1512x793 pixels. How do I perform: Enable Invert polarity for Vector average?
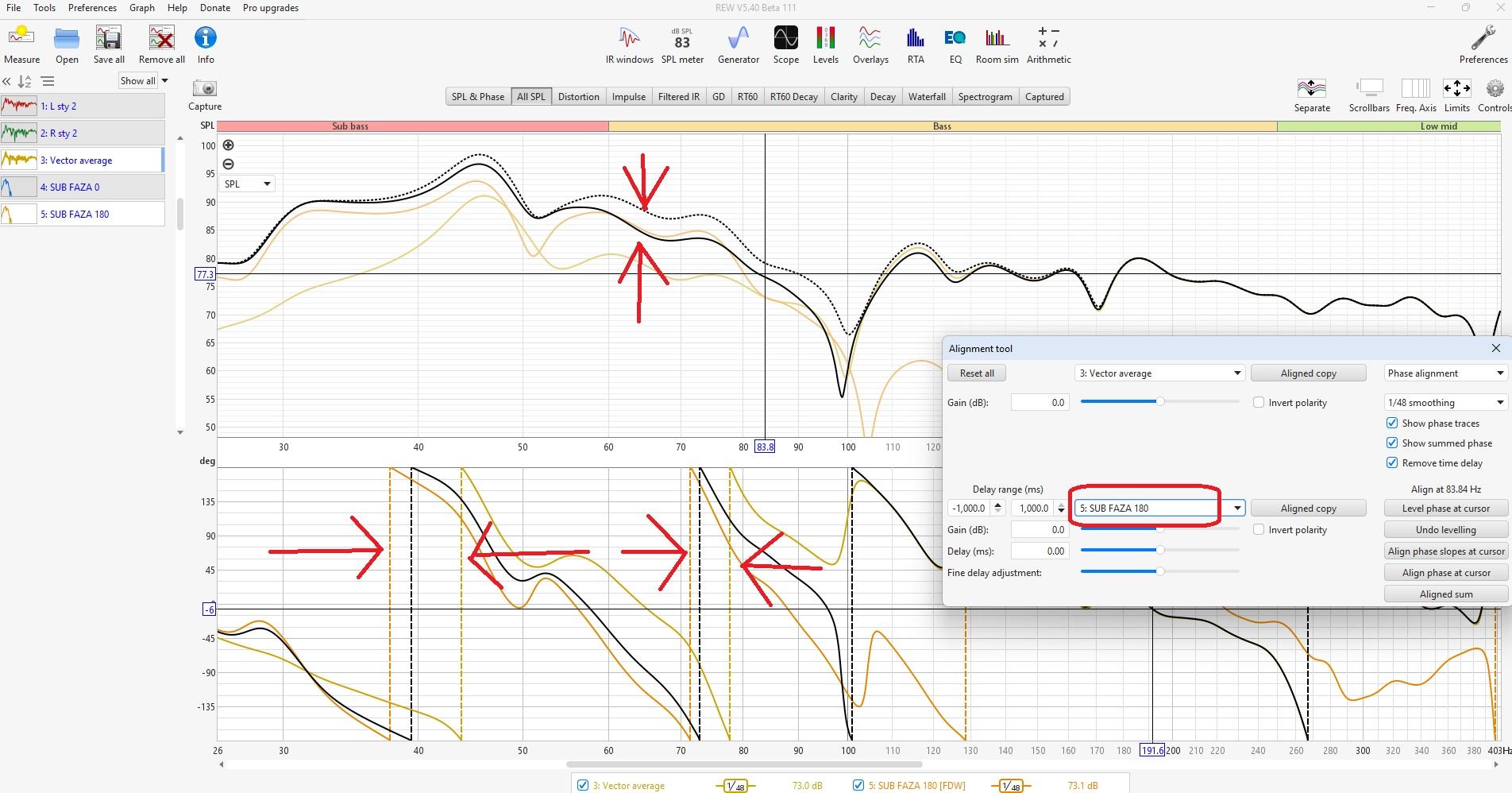point(1259,403)
